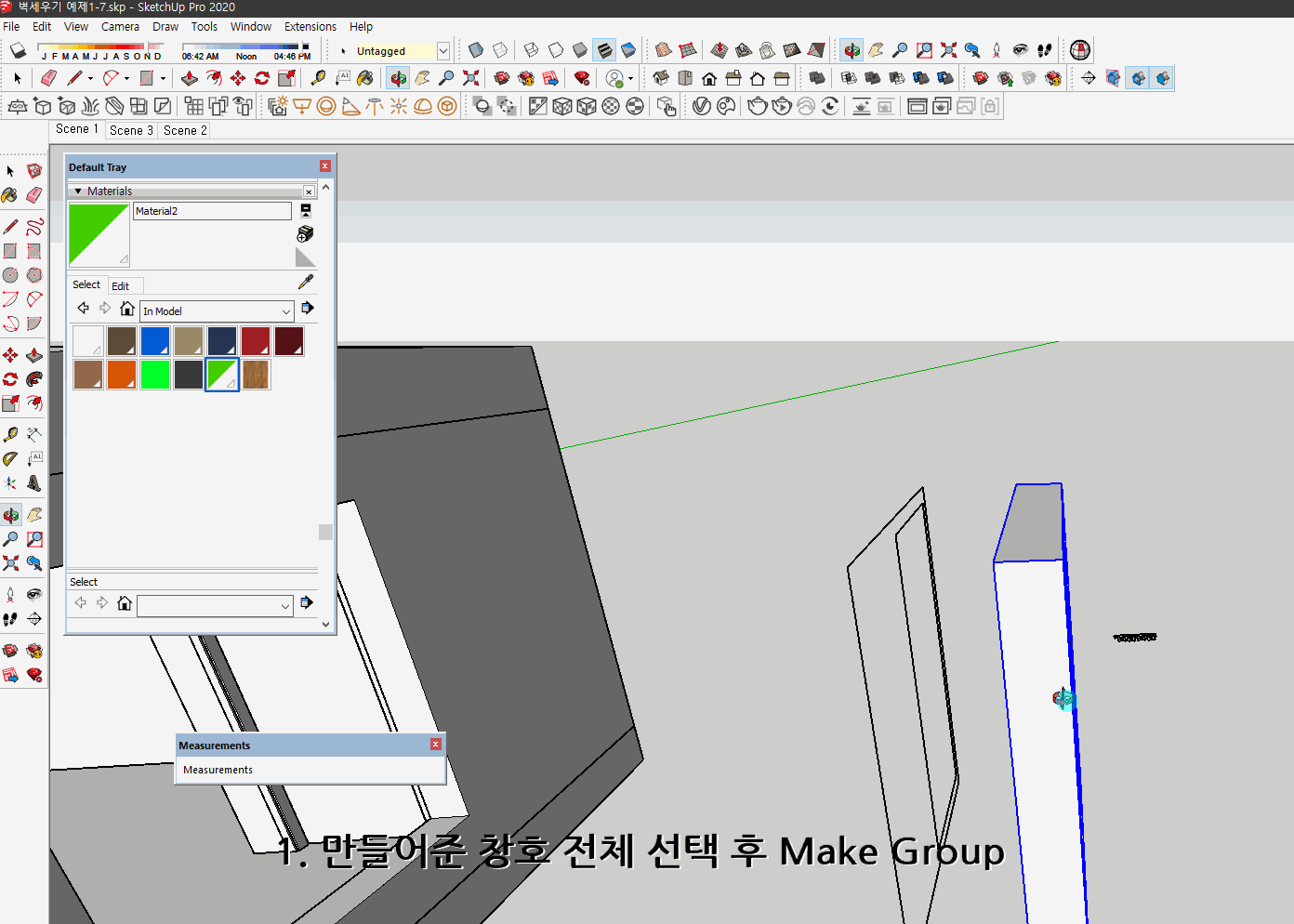
Task: Pick the wood texture material swatch
Action: pyautogui.click(x=256, y=375)
